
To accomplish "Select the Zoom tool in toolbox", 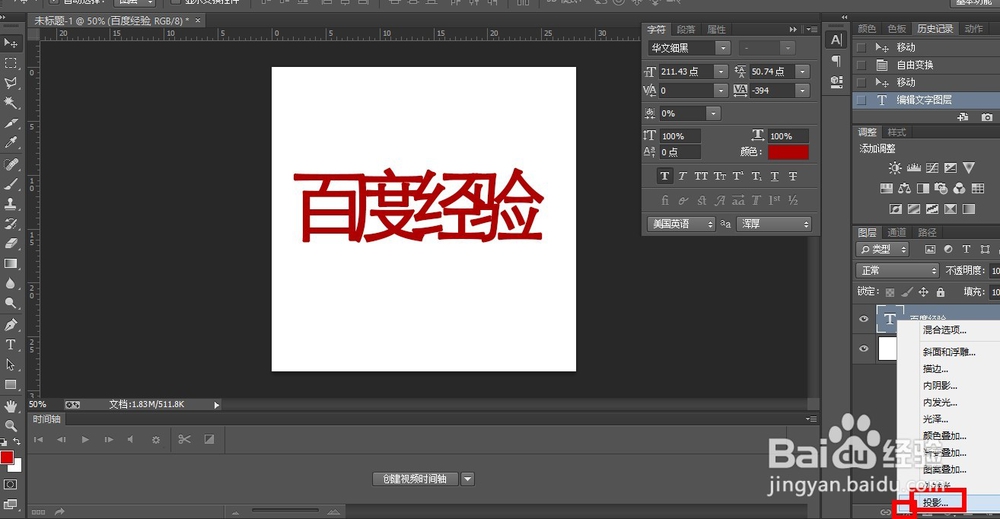I will coord(11,426).
